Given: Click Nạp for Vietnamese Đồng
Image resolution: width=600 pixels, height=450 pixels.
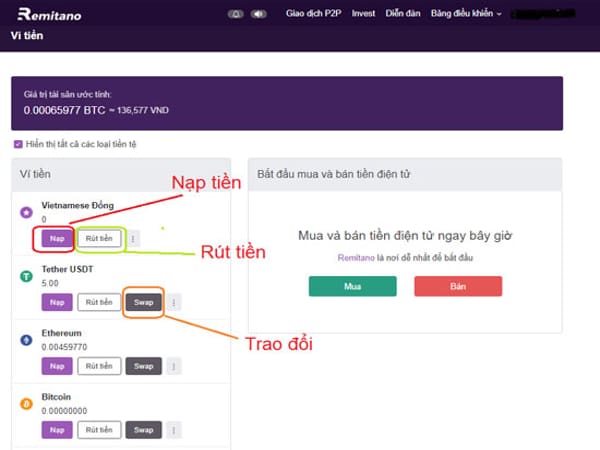Looking at the screenshot, I should pos(57,239).
